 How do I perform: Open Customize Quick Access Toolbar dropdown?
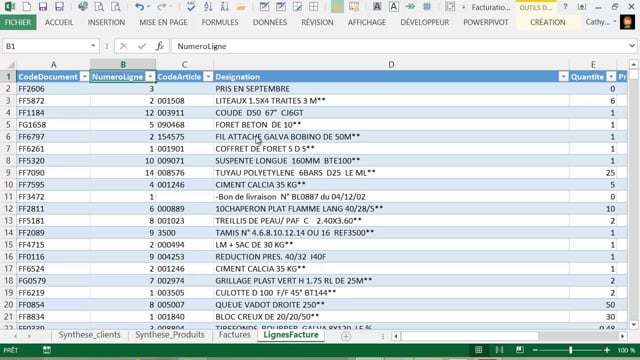(x=463, y=7)
